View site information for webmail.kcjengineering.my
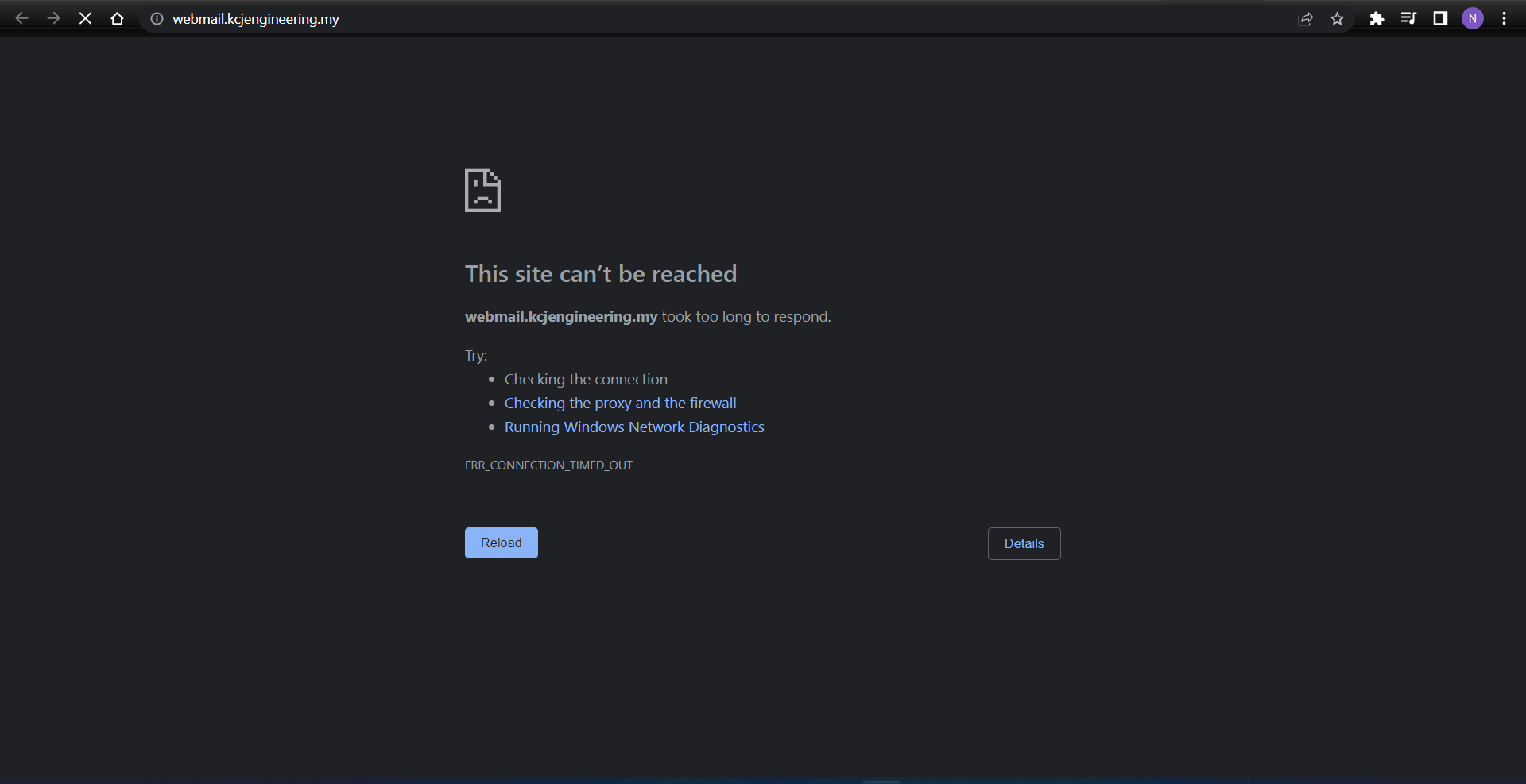The width and height of the screenshot is (1526, 784). [157, 19]
